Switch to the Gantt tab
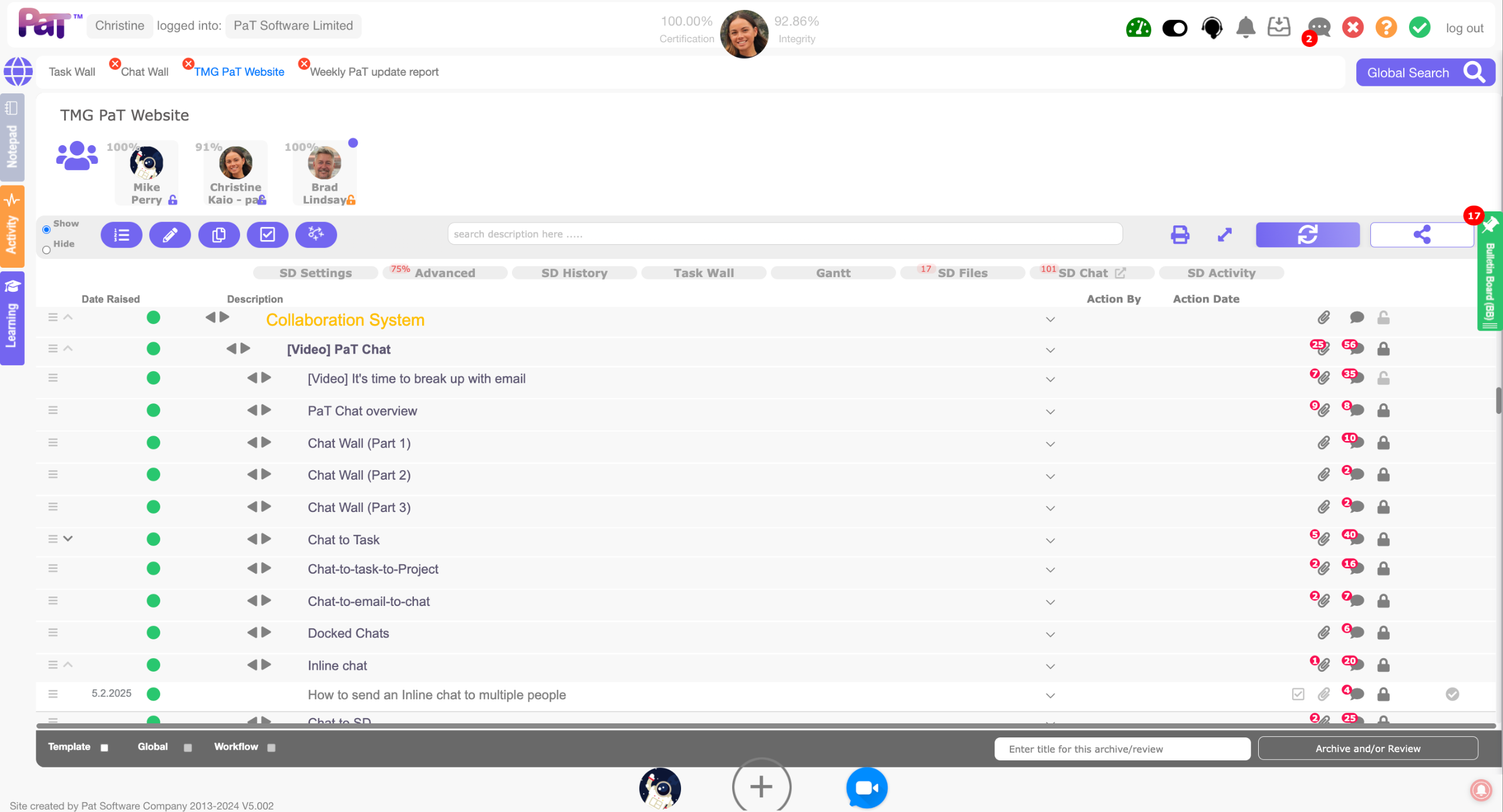Image resolution: width=1503 pixels, height=812 pixels. (x=833, y=273)
